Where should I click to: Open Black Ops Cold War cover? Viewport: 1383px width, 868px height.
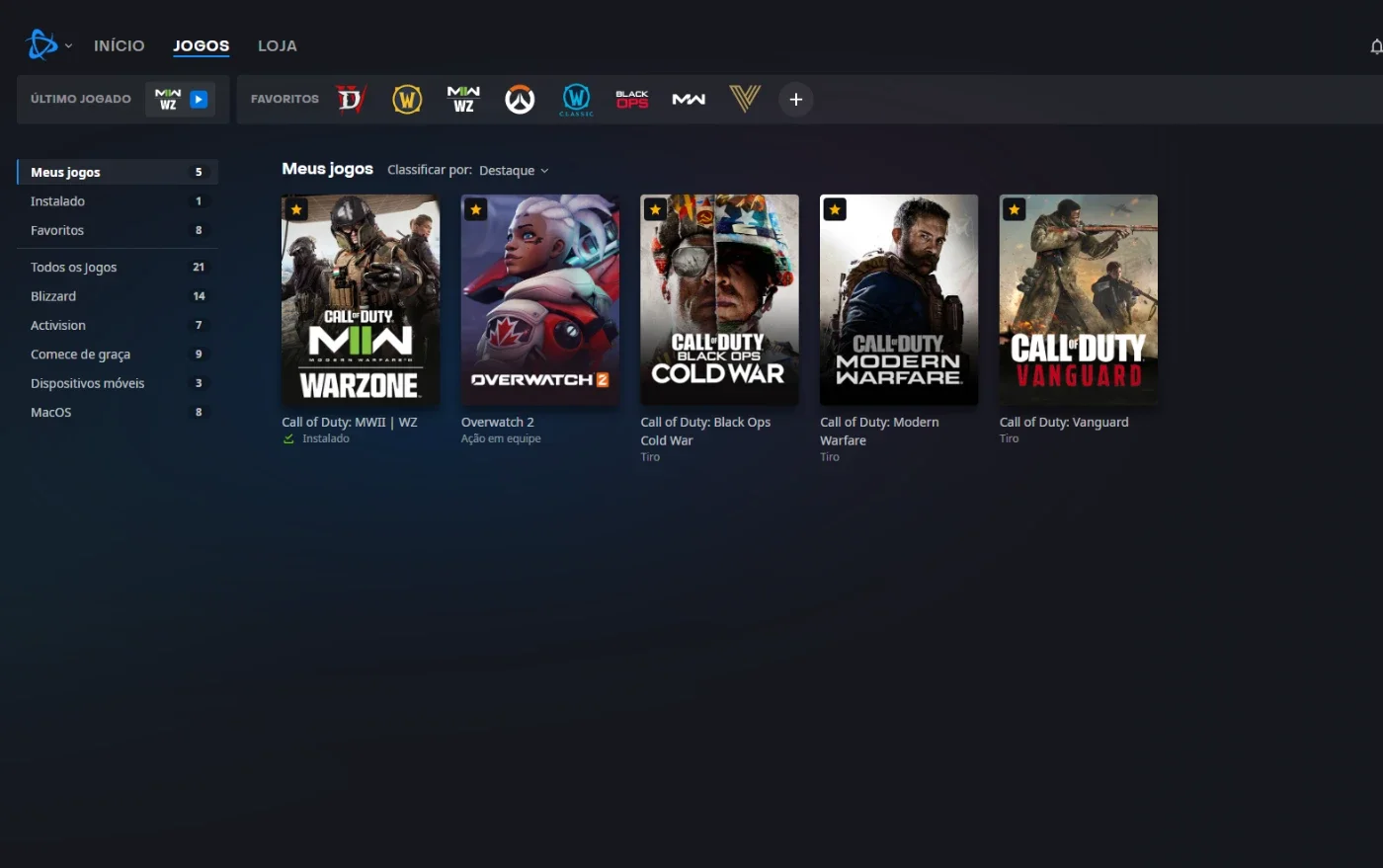[719, 300]
